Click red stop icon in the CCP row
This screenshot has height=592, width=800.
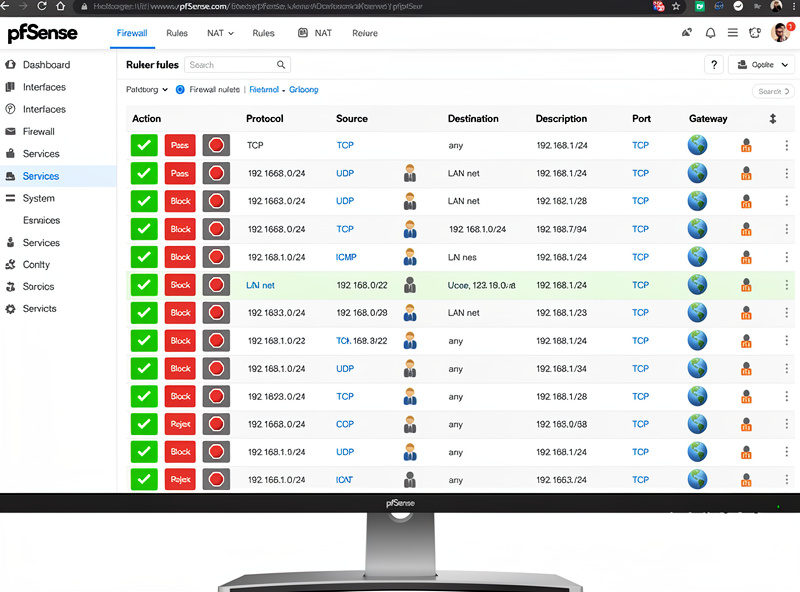[x=216, y=424]
